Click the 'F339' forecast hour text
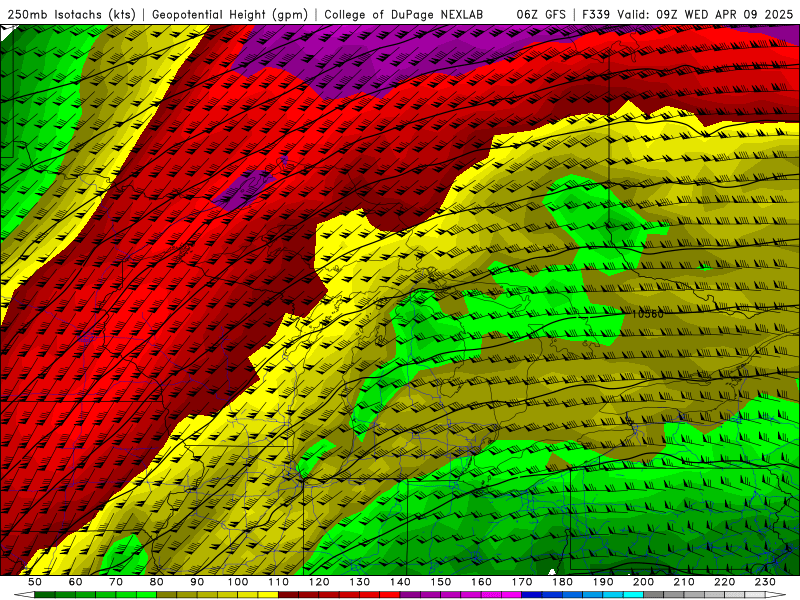 [597, 15]
